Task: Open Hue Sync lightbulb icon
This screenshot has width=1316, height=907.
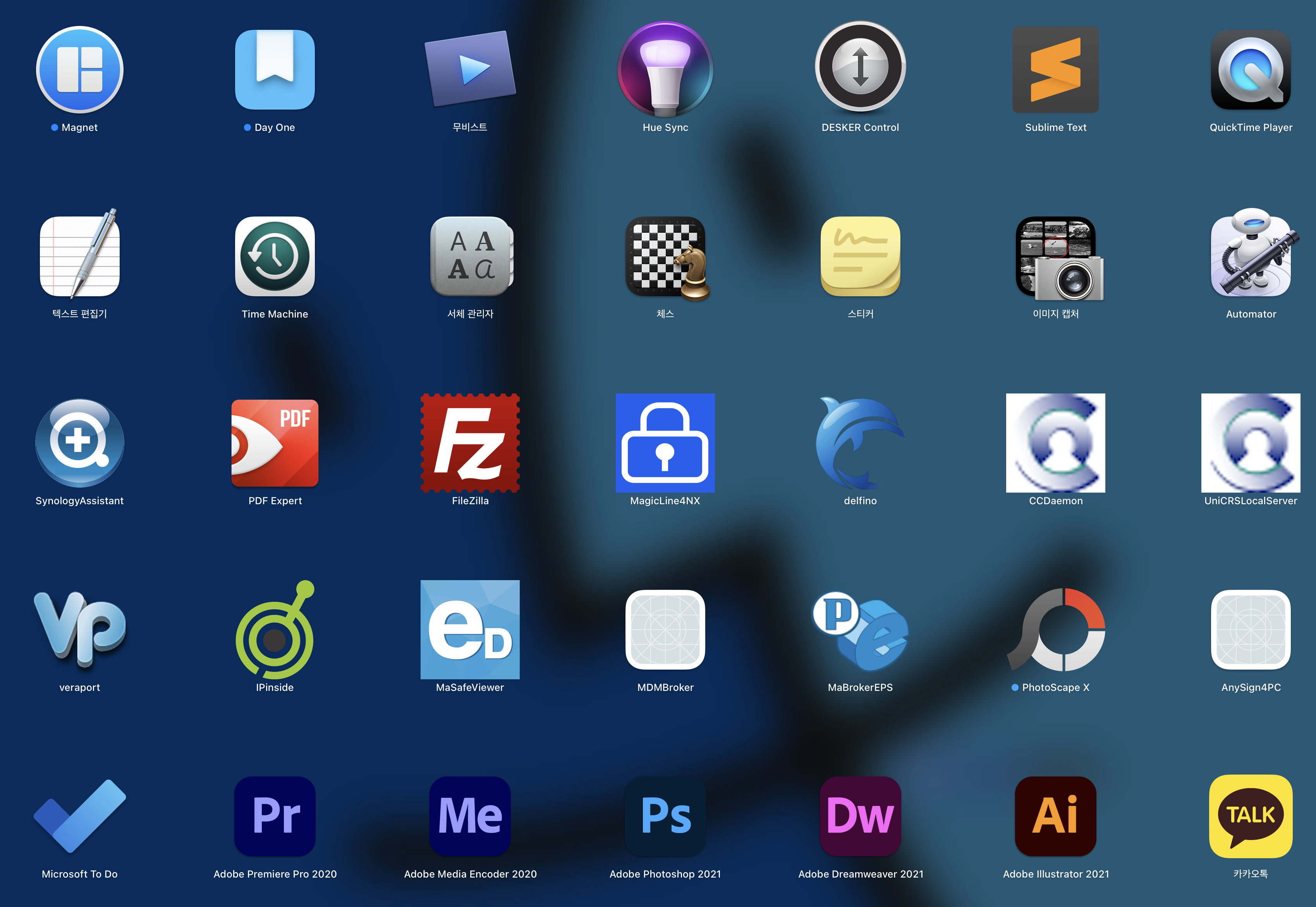Action: pyautogui.click(x=665, y=69)
